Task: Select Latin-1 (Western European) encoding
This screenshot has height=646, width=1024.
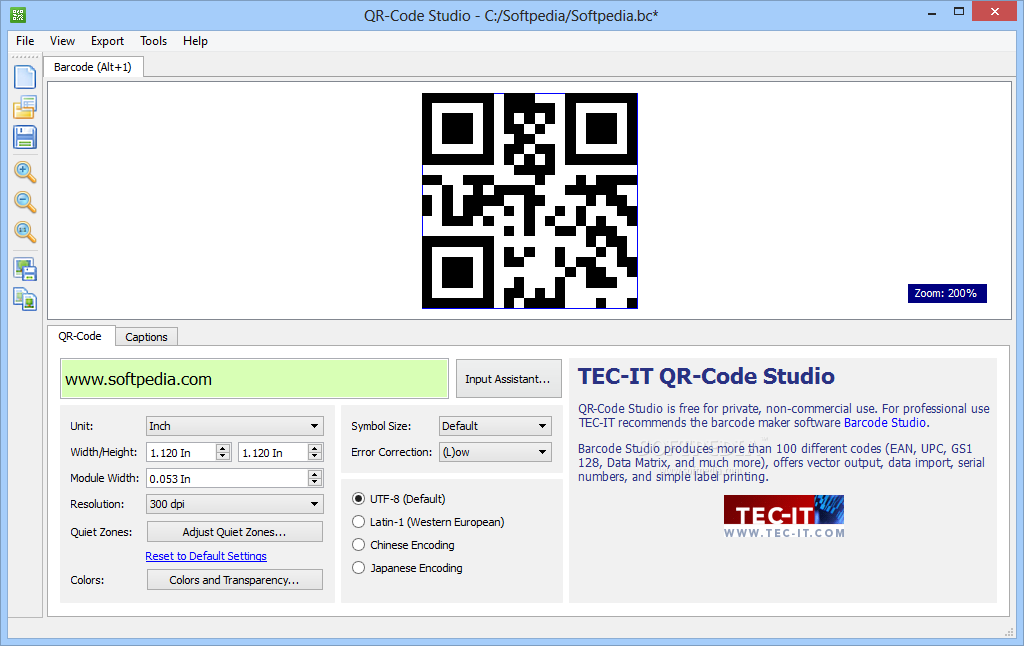Action: click(x=358, y=522)
